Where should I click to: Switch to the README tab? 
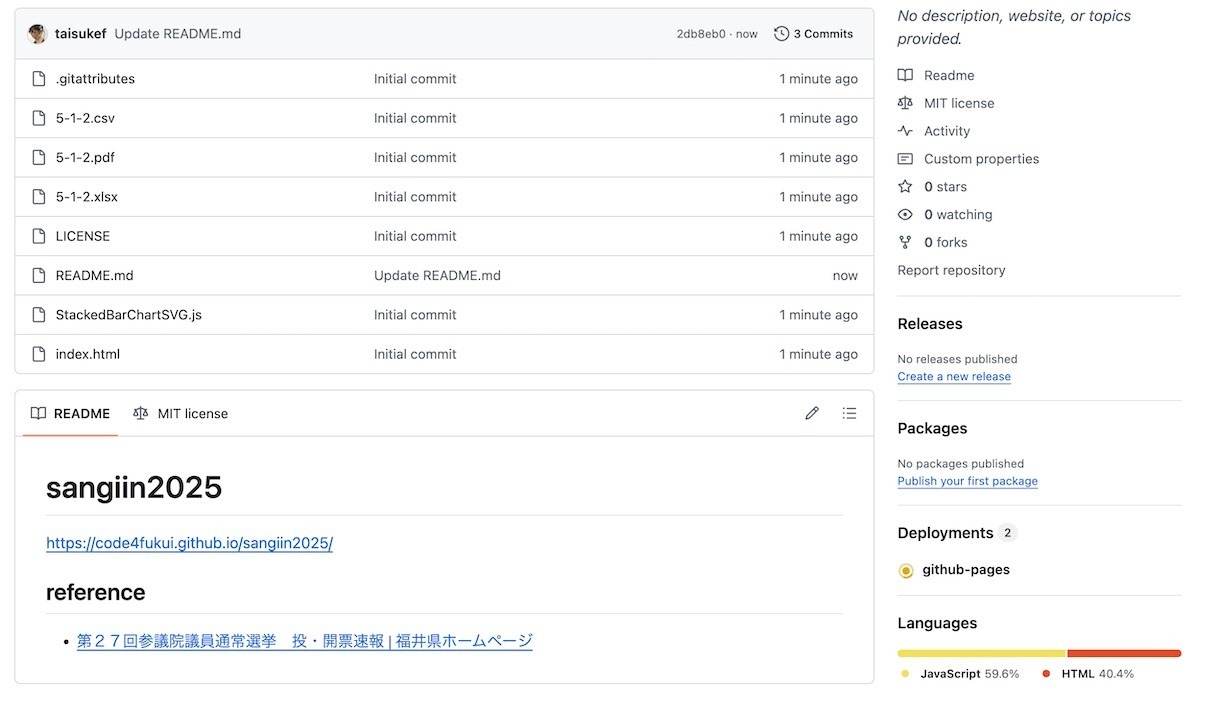70,414
